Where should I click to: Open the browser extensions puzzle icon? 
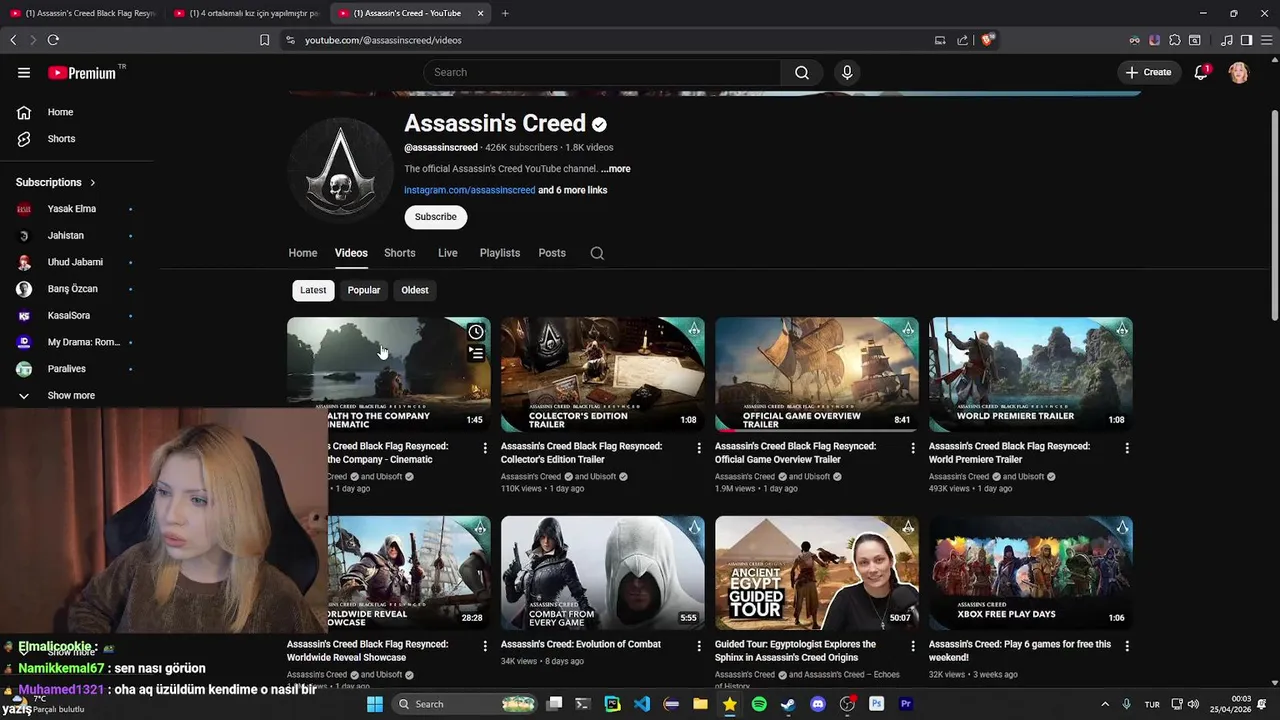pos(1174,40)
